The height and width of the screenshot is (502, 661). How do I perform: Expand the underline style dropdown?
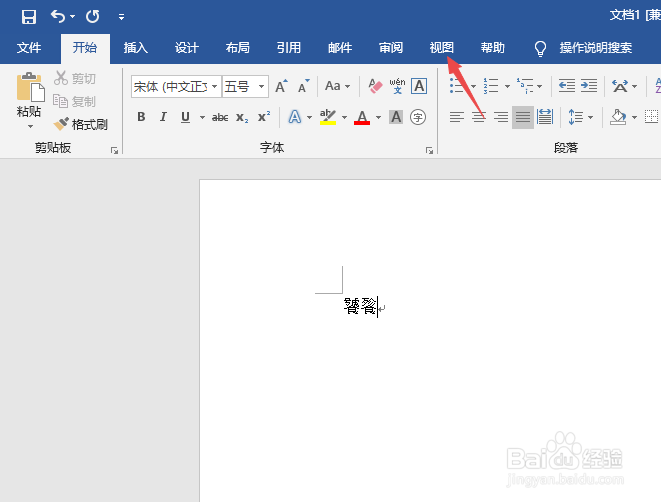point(202,117)
